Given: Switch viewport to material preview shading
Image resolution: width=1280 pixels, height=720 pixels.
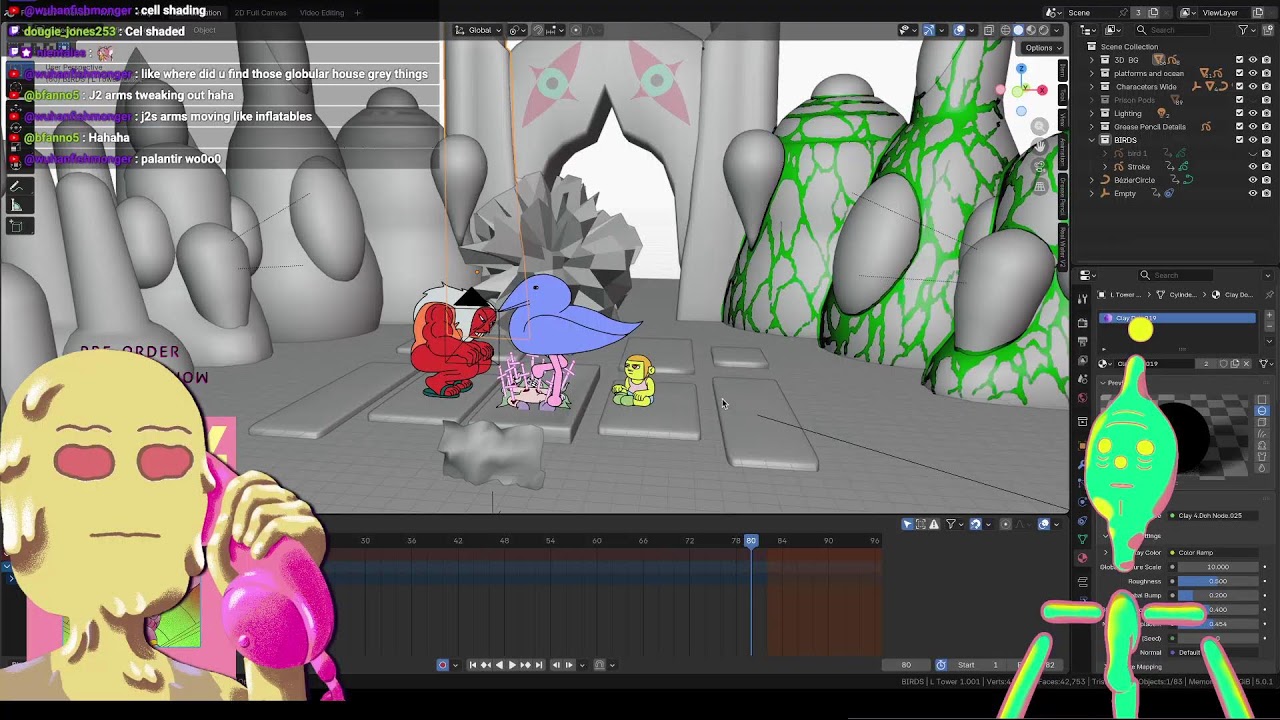Looking at the screenshot, I should (1031, 30).
